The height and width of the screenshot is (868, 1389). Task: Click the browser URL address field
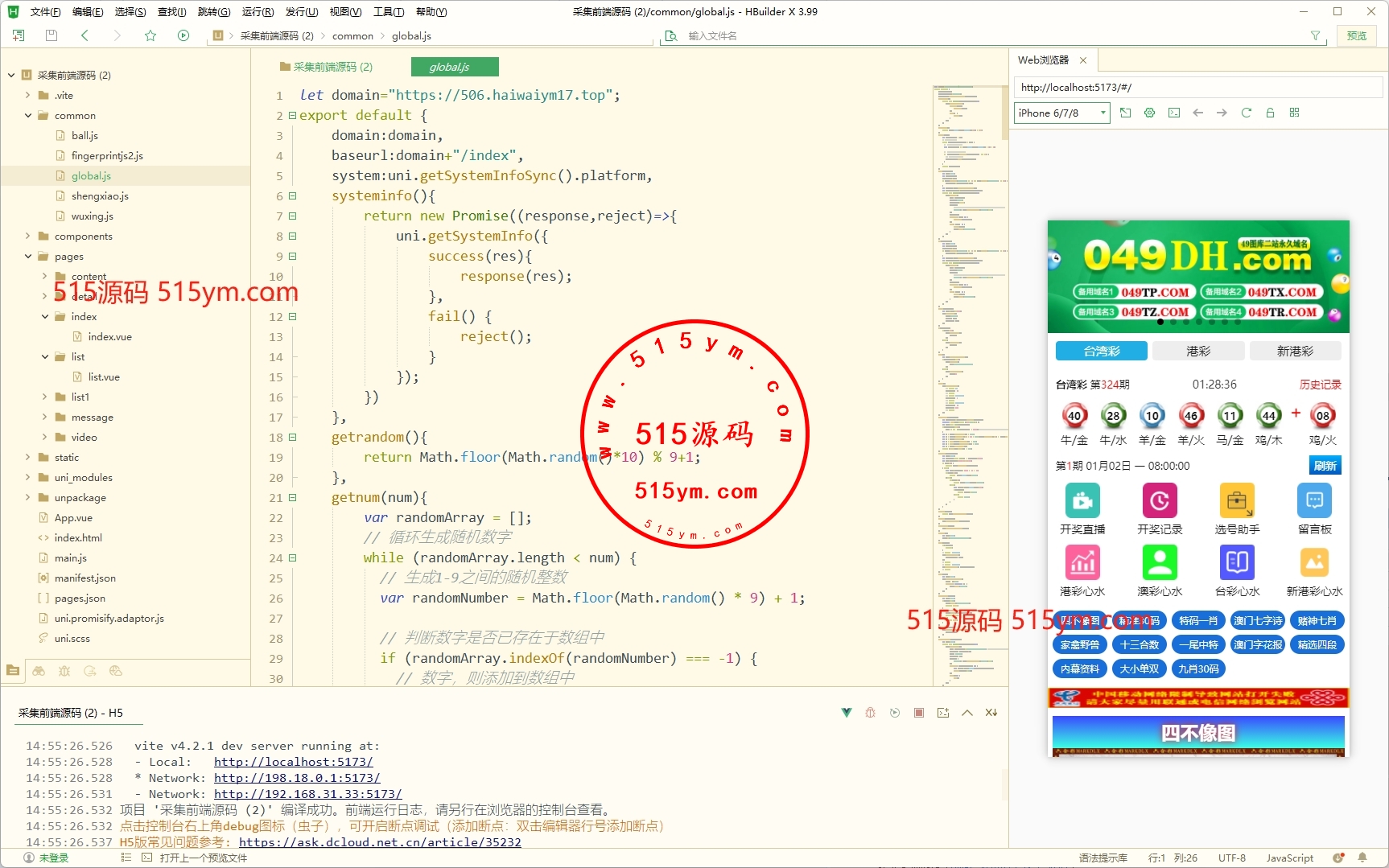[x=1197, y=87]
